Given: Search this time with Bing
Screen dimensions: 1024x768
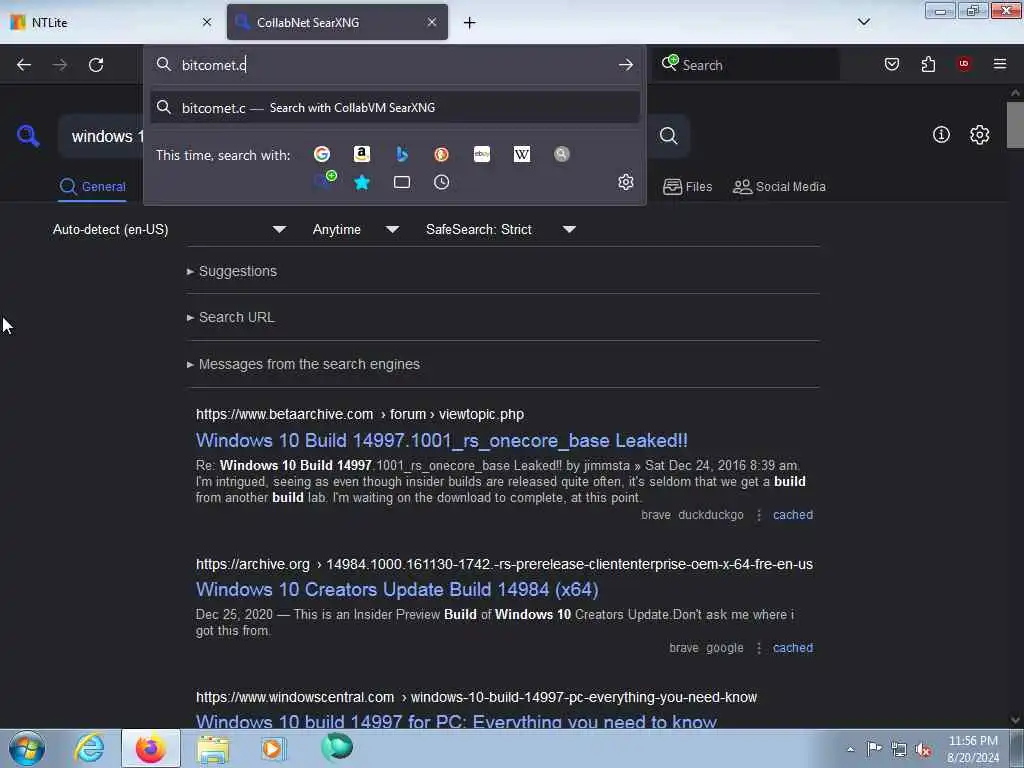Looking at the screenshot, I should (x=402, y=154).
